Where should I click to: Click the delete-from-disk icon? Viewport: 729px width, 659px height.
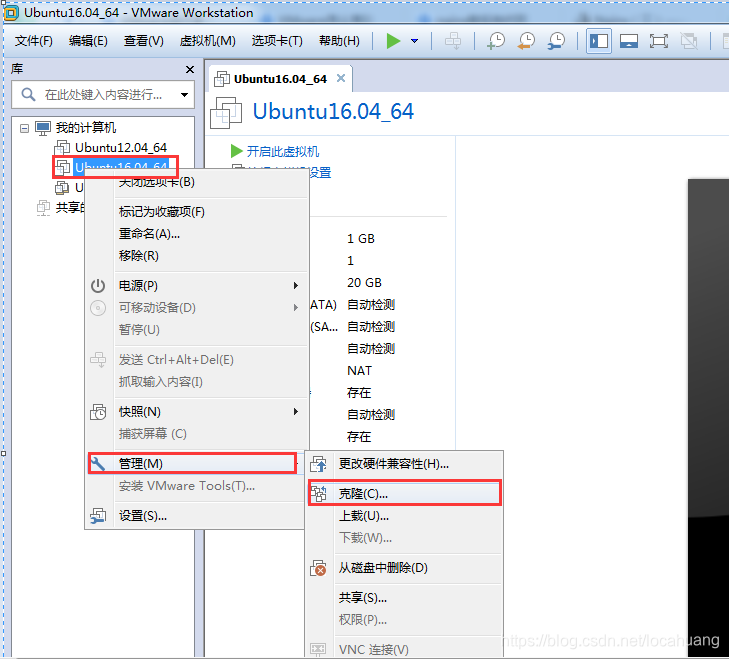318,568
